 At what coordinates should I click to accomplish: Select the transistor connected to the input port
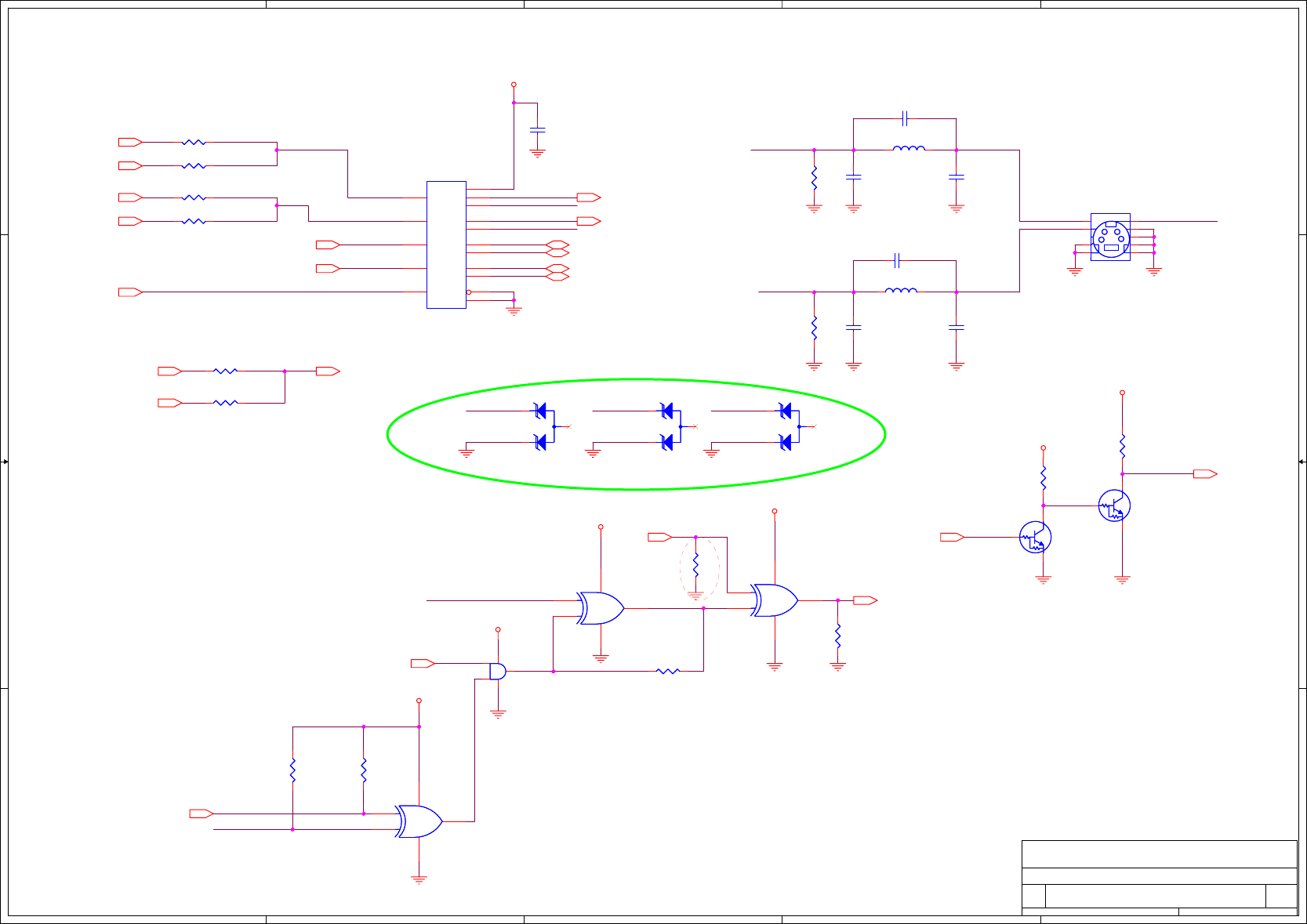pos(1035,537)
